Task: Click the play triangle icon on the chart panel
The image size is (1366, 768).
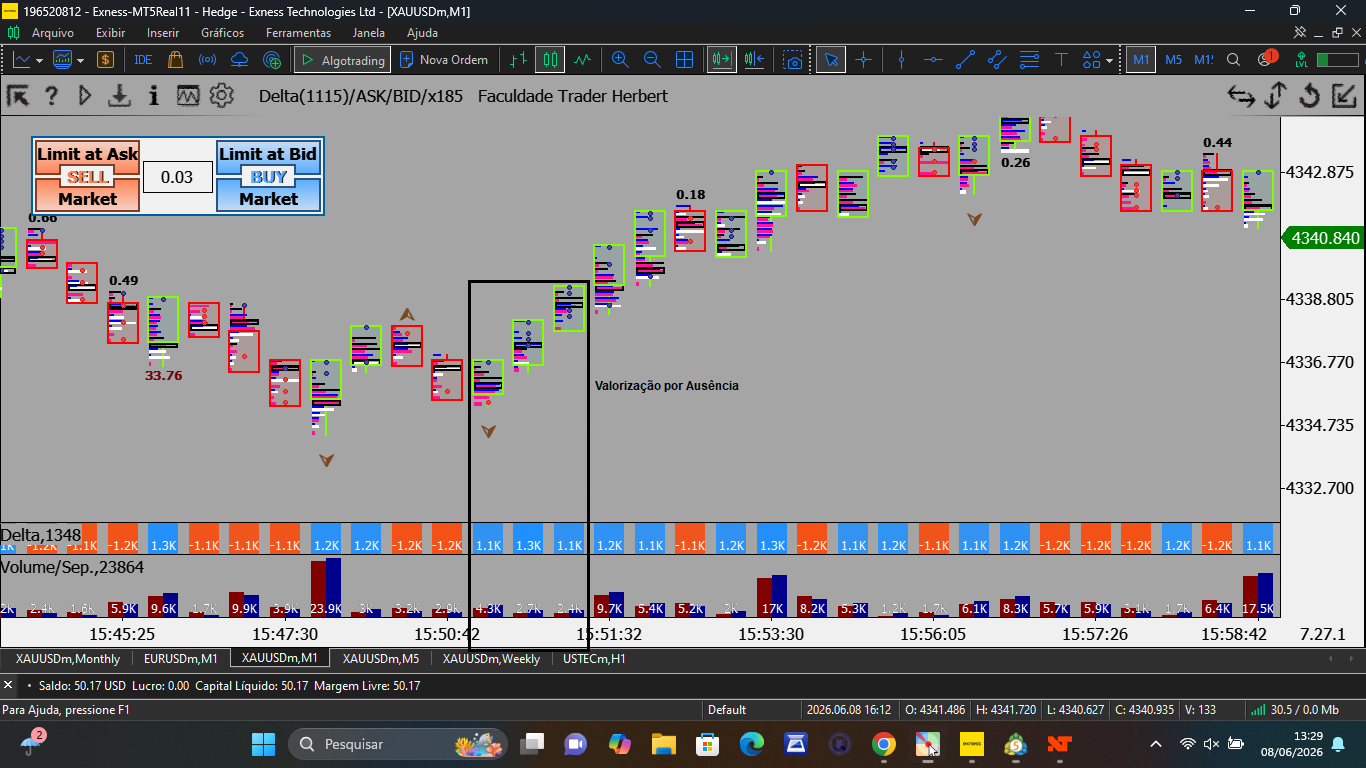Action: [x=85, y=96]
